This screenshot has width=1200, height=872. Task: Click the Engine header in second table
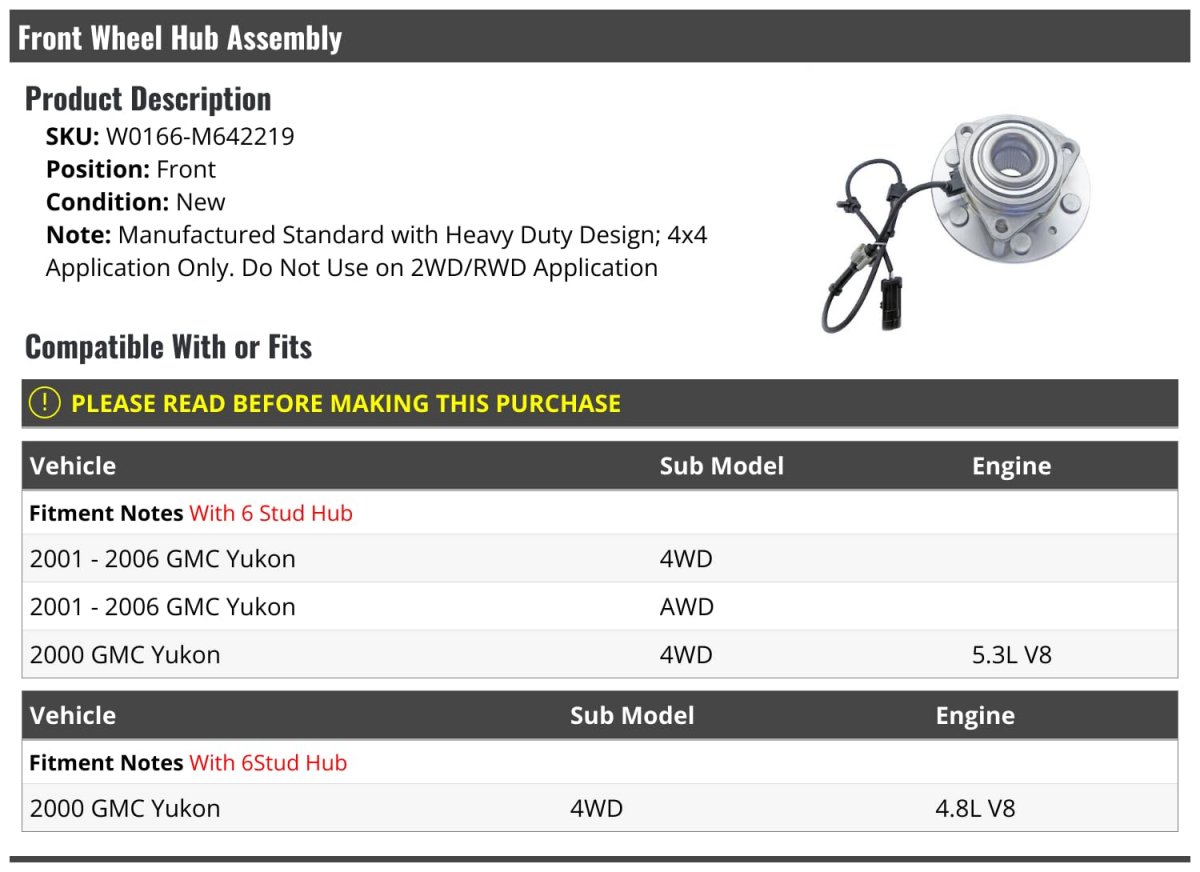coord(975,716)
